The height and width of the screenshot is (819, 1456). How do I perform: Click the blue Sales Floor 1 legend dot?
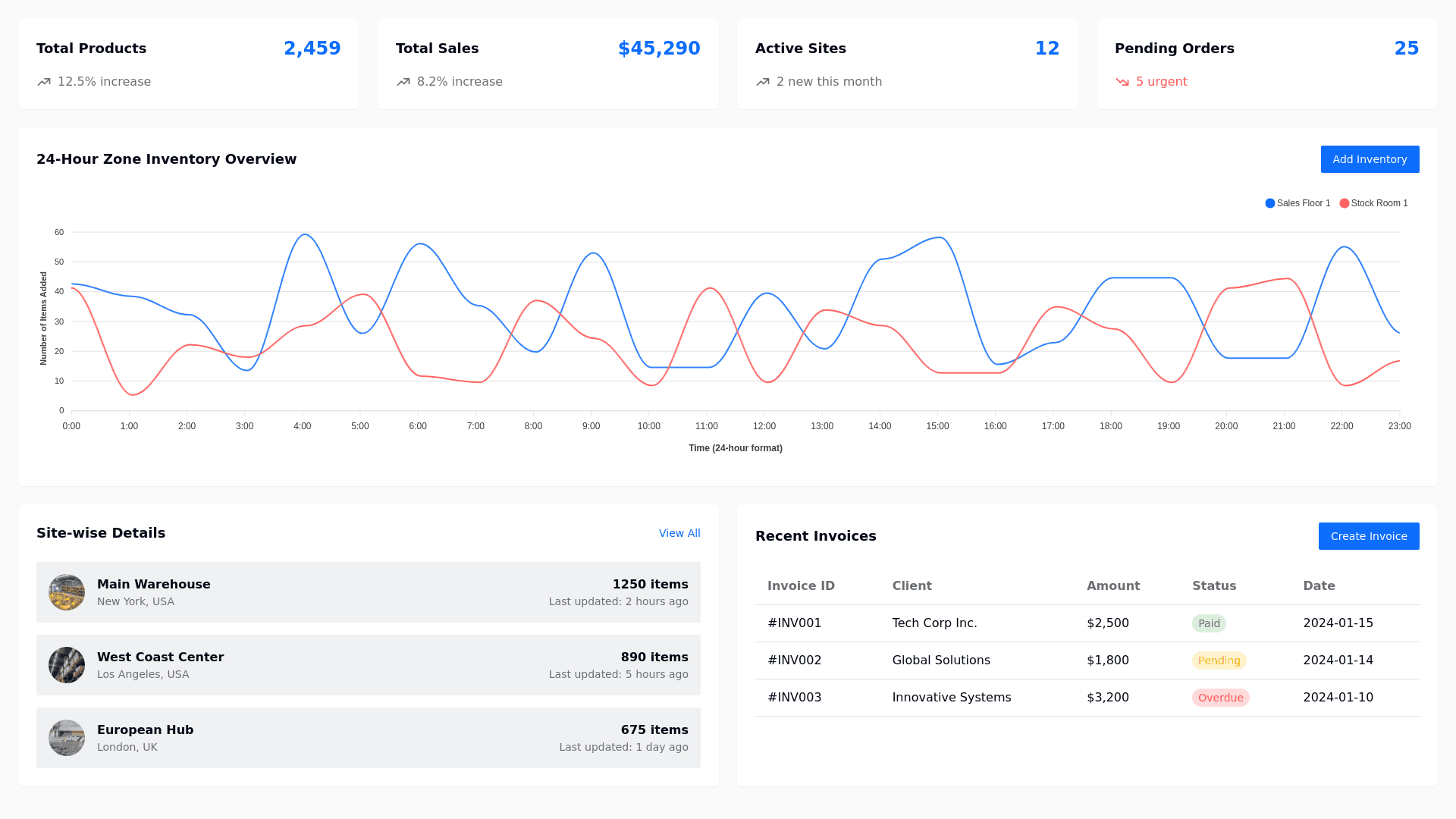[x=1270, y=203]
